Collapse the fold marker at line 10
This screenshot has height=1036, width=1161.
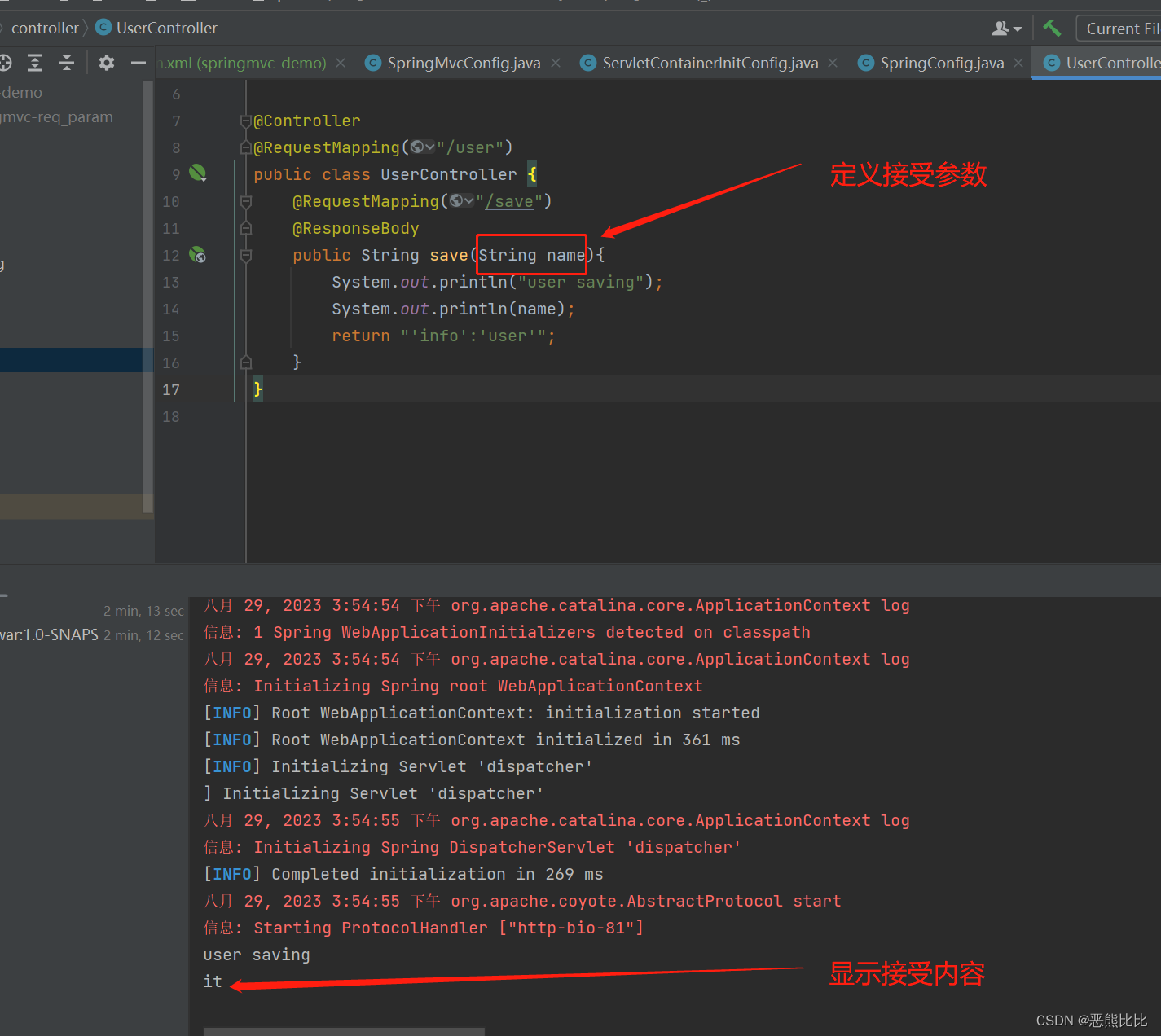coord(246,201)
